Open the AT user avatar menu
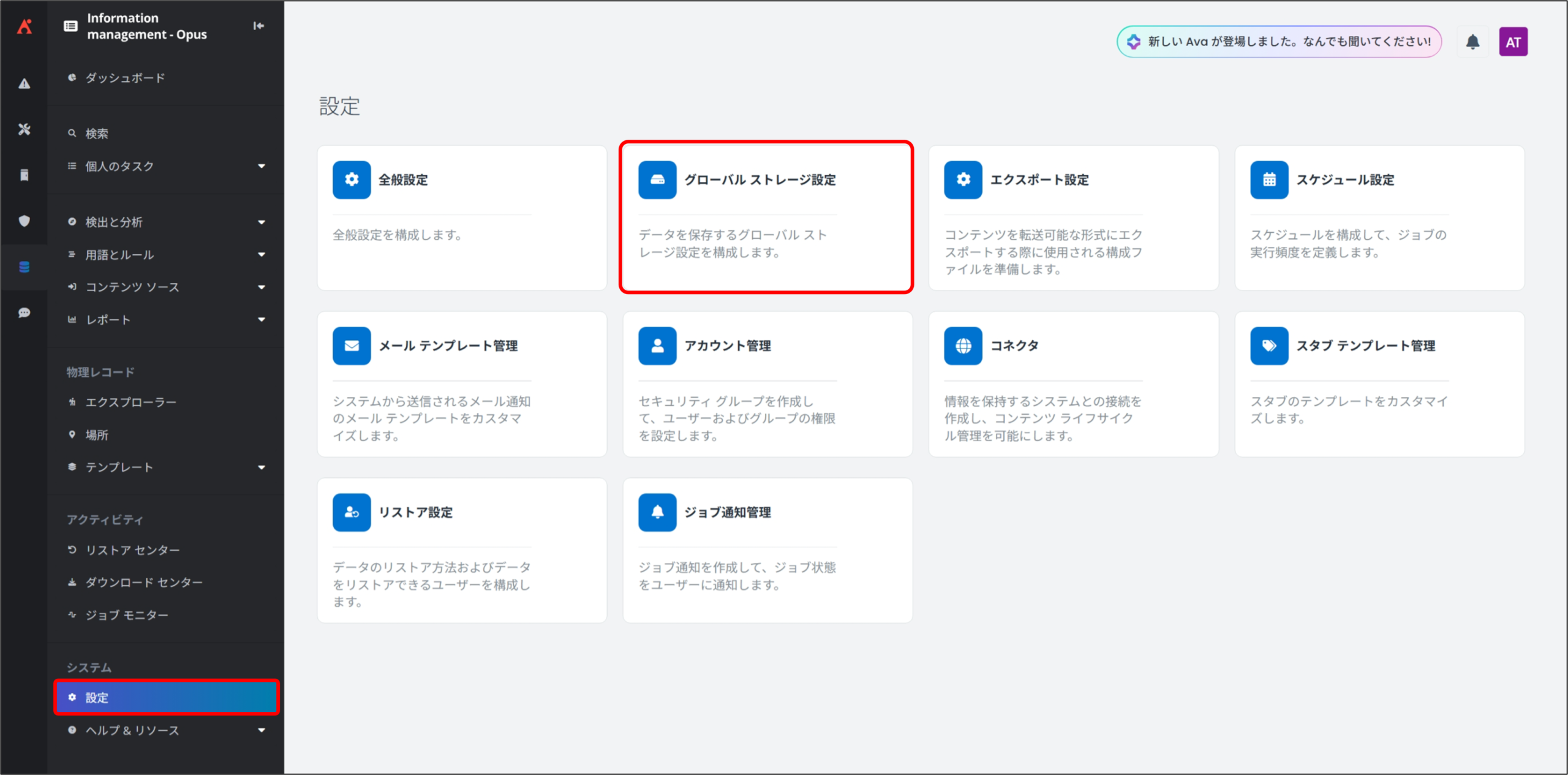 click(x=1512, y=42)
